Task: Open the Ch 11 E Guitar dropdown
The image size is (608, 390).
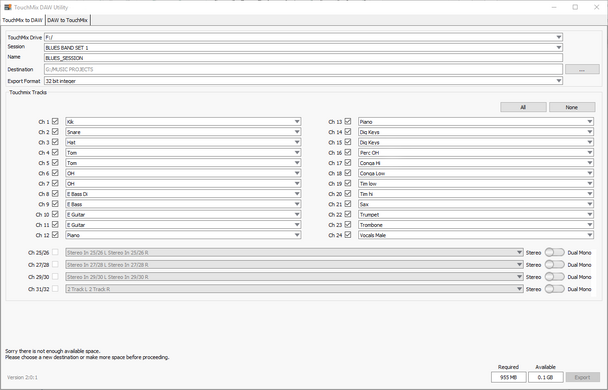Action: (x=183, y=225)
